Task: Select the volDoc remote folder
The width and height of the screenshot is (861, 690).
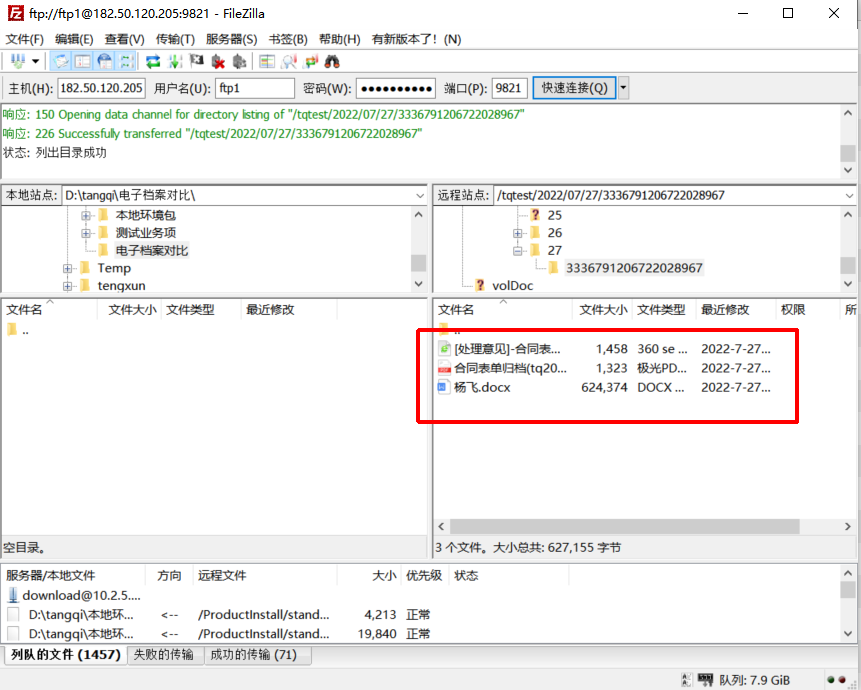Action: click(512, 285)
